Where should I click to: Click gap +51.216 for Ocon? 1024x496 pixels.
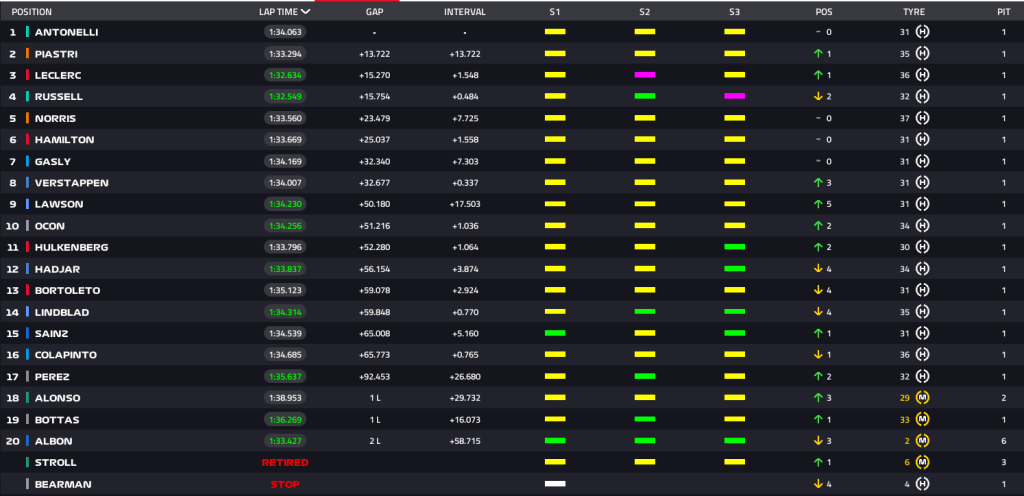click(x=374, y=226)
